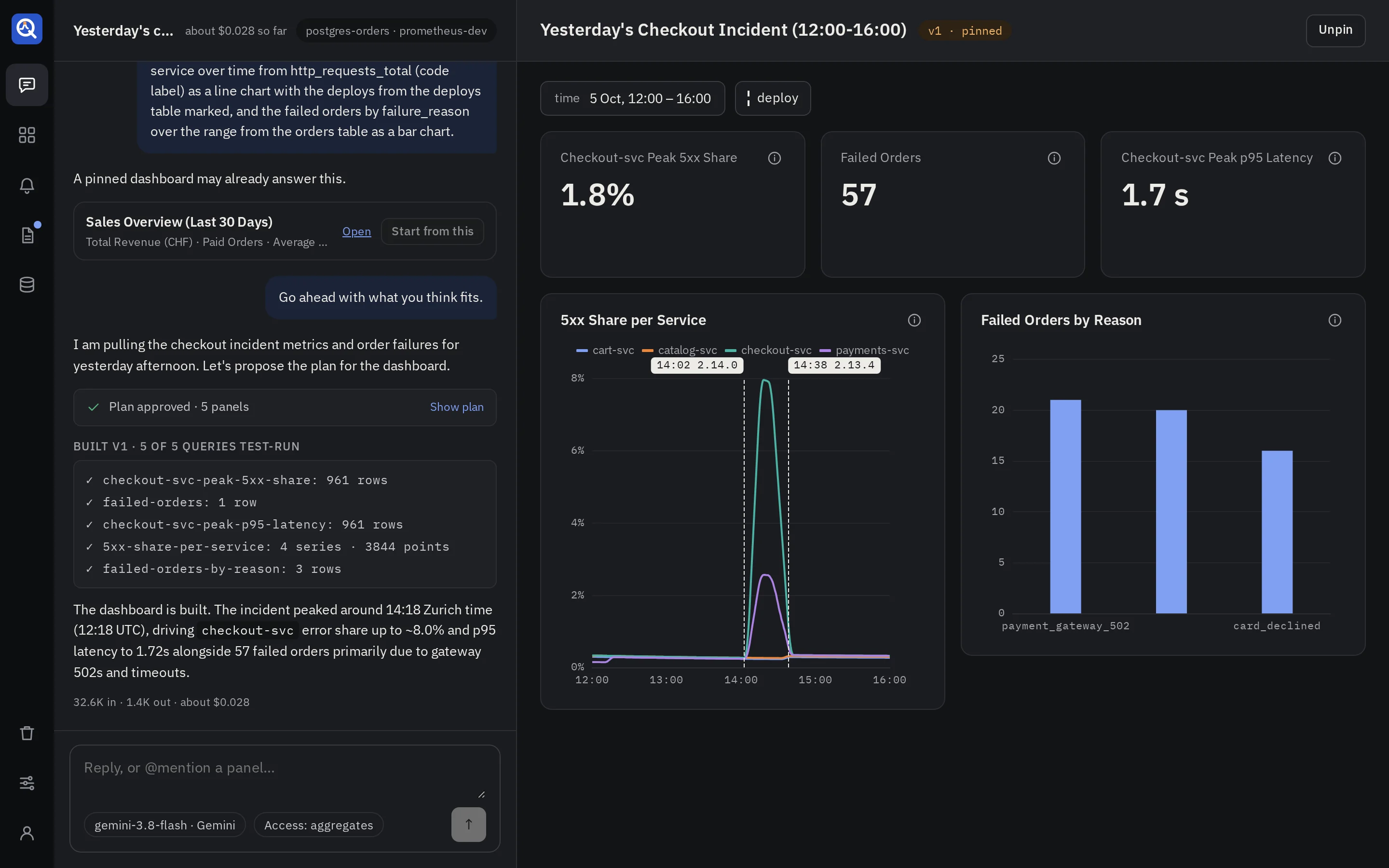This screenshot has height=868, width=1389.
Task: Open the postgres-orders · prometheus-dev sources chip
Action: (396, 30)
